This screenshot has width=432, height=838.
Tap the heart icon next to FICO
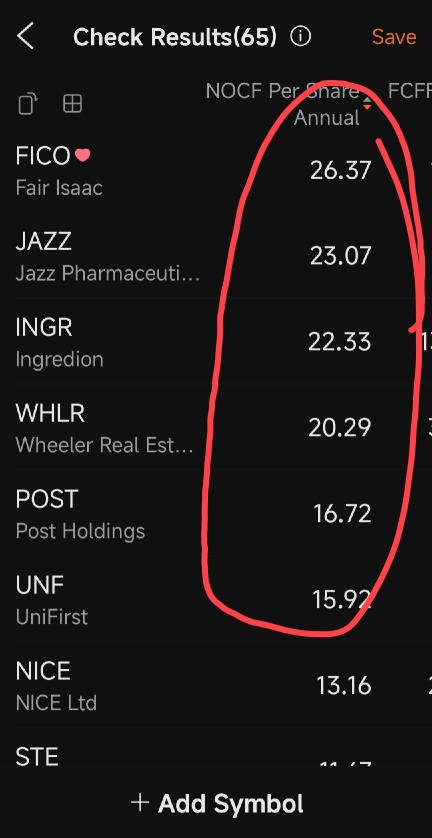82,155
